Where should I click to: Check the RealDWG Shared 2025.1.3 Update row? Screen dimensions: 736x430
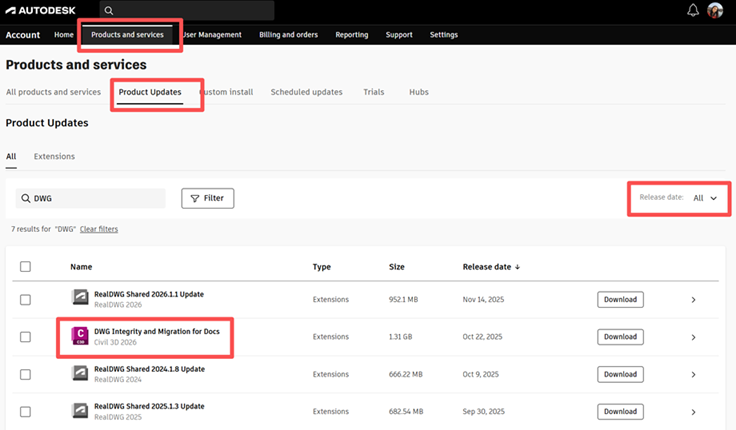[x=25, y=412]
